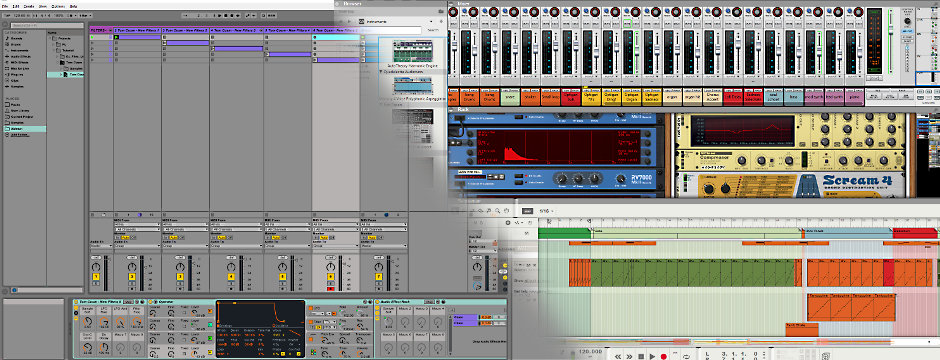Select MIDI Effects category in browser
The height and width of the screenshot is (360, 940).
(x=20, y=62)
